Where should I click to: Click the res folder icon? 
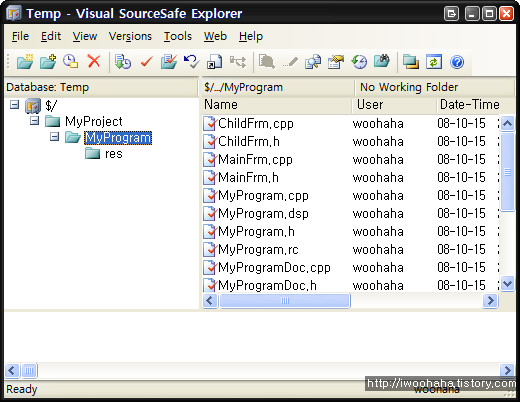pyautogui.click(x=92, y=154)
